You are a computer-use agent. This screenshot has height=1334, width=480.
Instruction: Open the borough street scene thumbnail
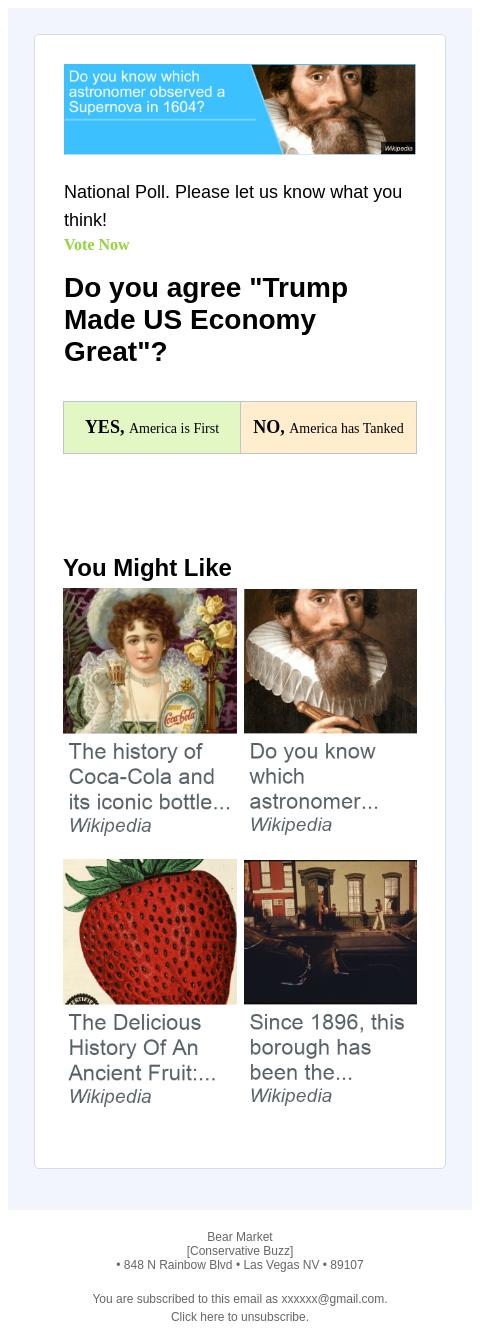coord(330,932)
